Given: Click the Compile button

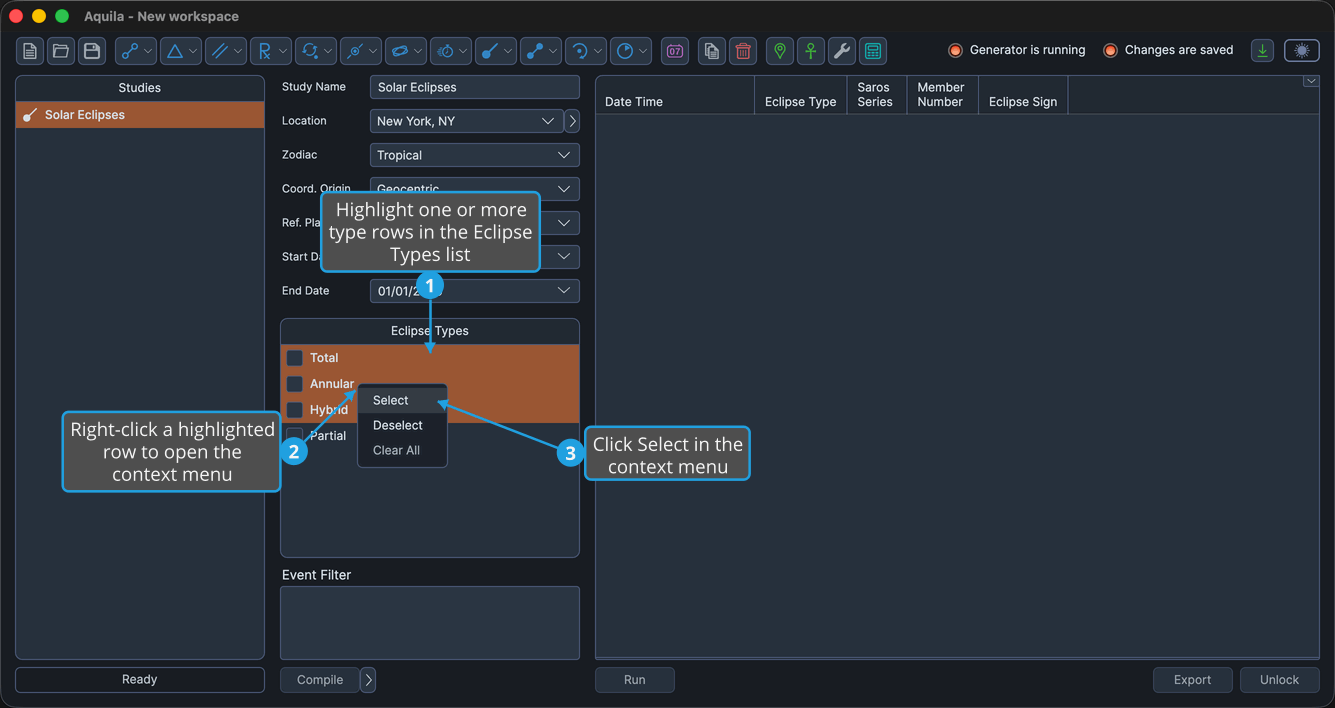Looking at the screenshot, I should 320,680.
